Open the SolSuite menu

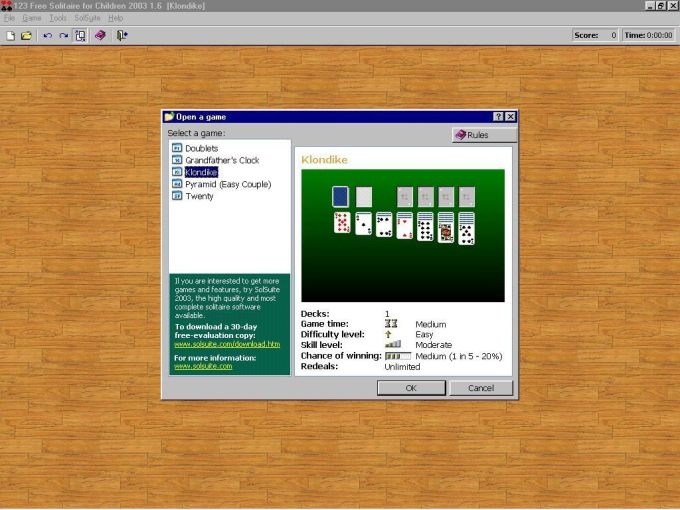point(87,18)
